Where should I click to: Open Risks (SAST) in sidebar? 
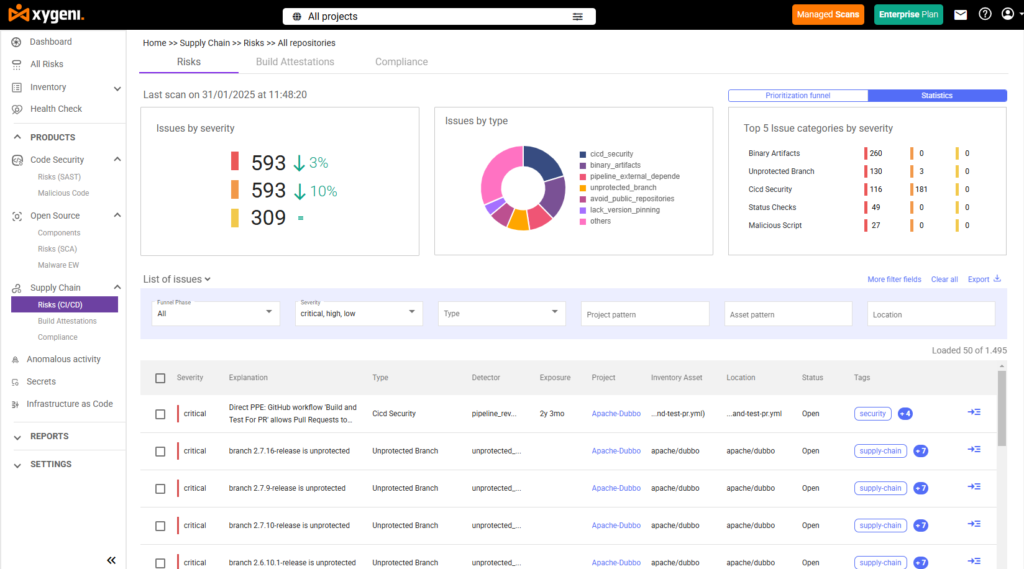59,177
